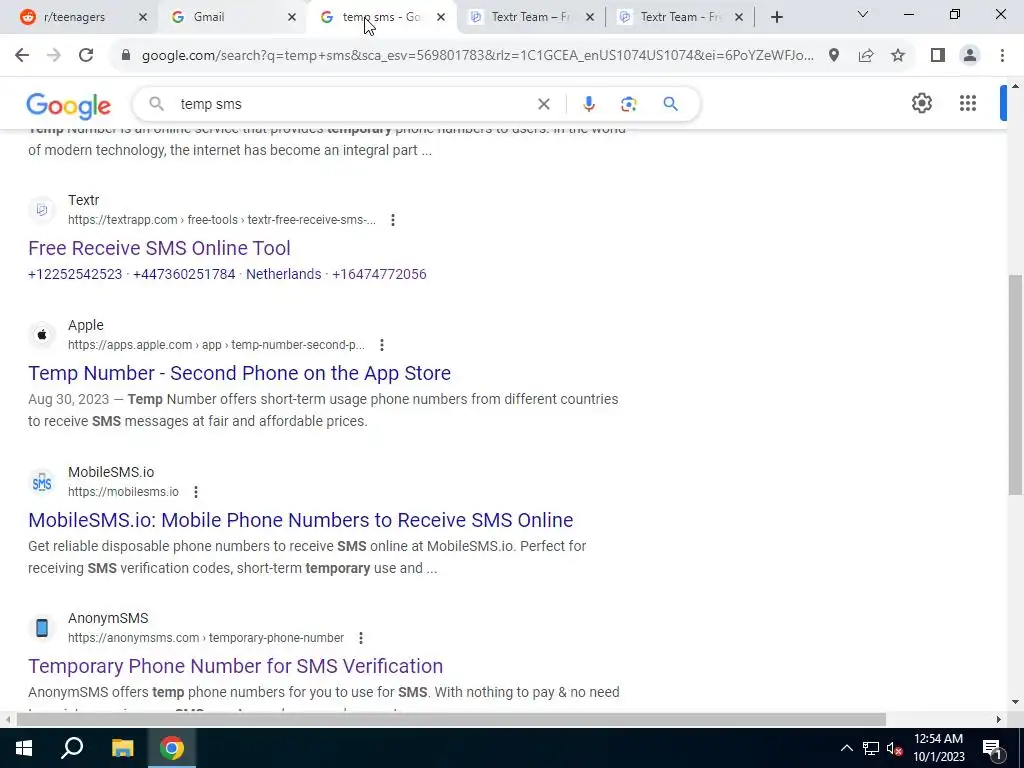Switch to first Textr Team tab
The width and height of the screenshot is (1024, 768).
(x=531, y=17)
